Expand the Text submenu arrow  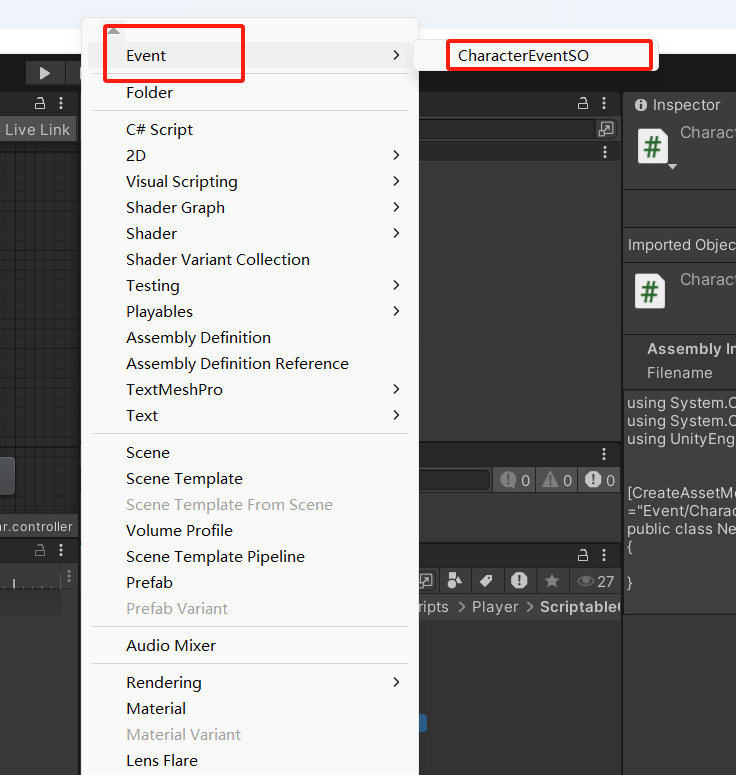coord(396,415)
